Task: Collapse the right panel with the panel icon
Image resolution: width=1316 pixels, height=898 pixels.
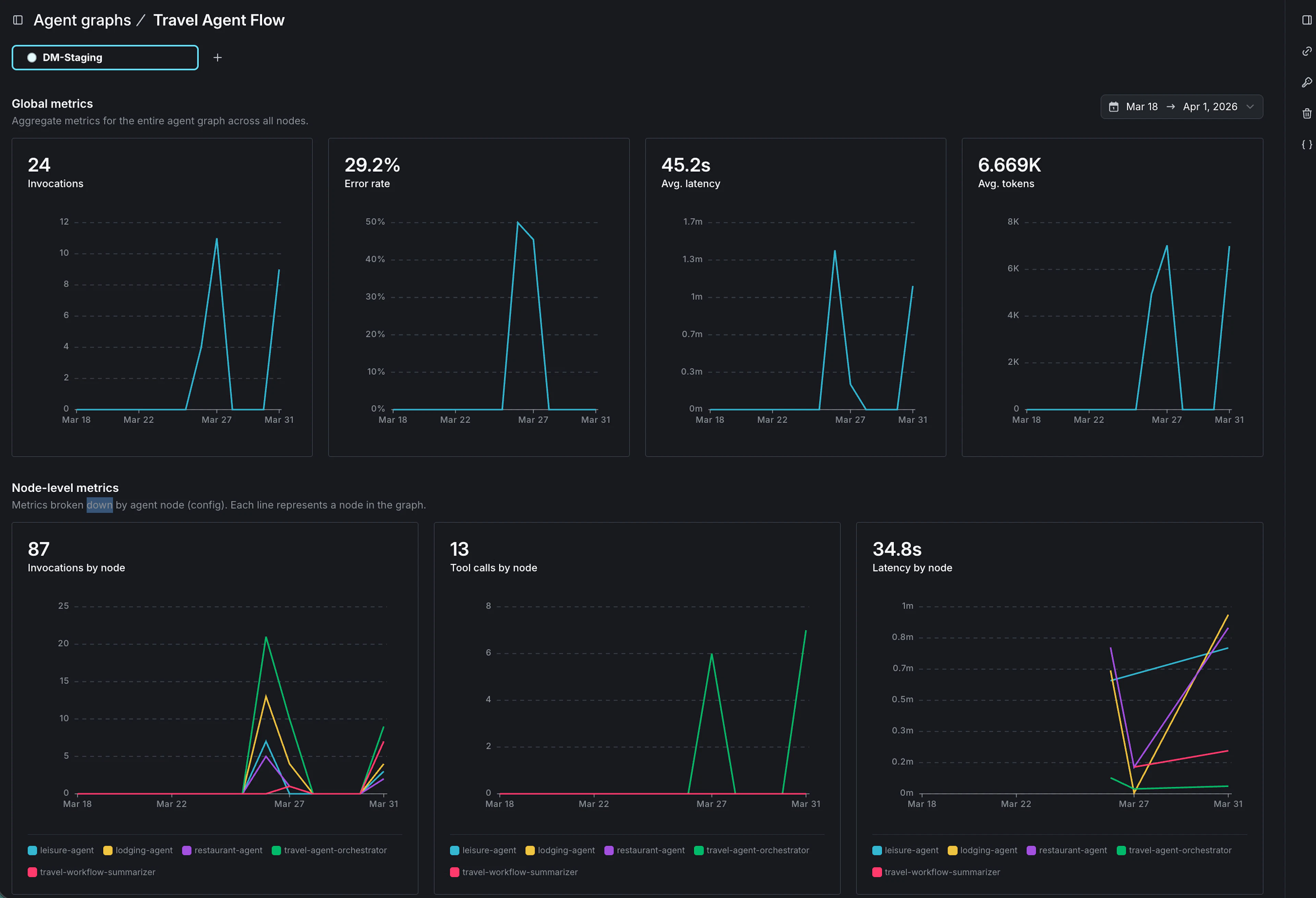Action: click(1307, 19)
